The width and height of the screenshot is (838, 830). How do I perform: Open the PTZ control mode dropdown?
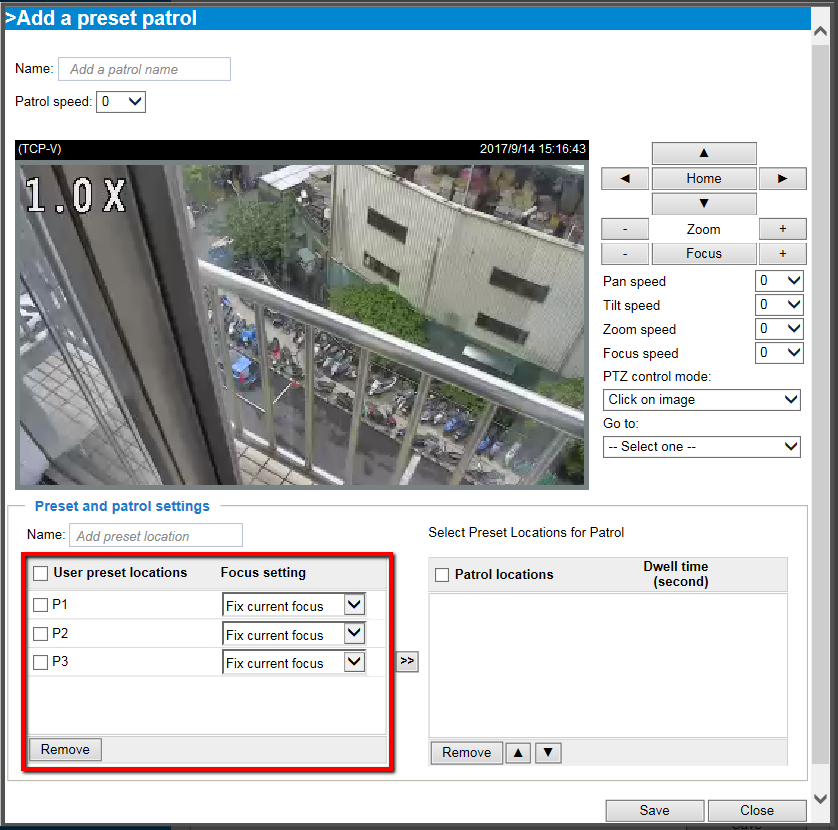(701, 399)
